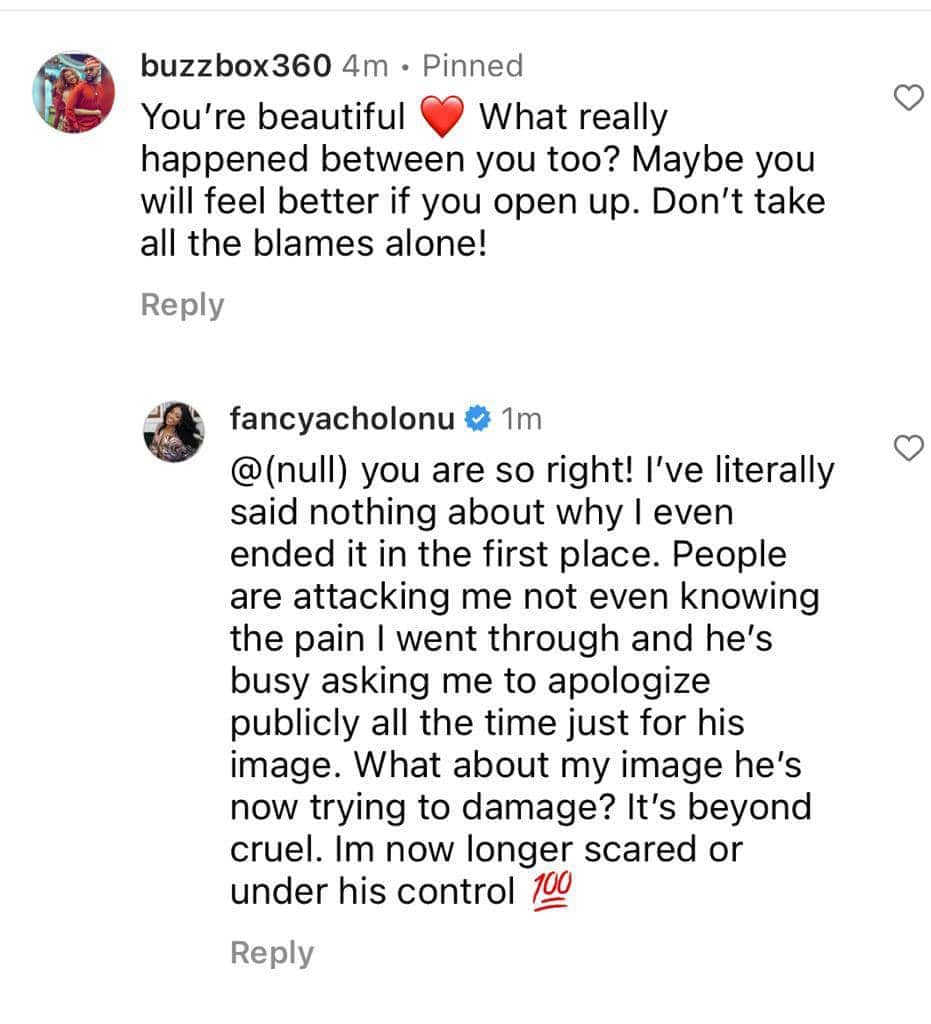Click the "You're beautiful" comment text
931x1024 pixels.
[272, 118]
